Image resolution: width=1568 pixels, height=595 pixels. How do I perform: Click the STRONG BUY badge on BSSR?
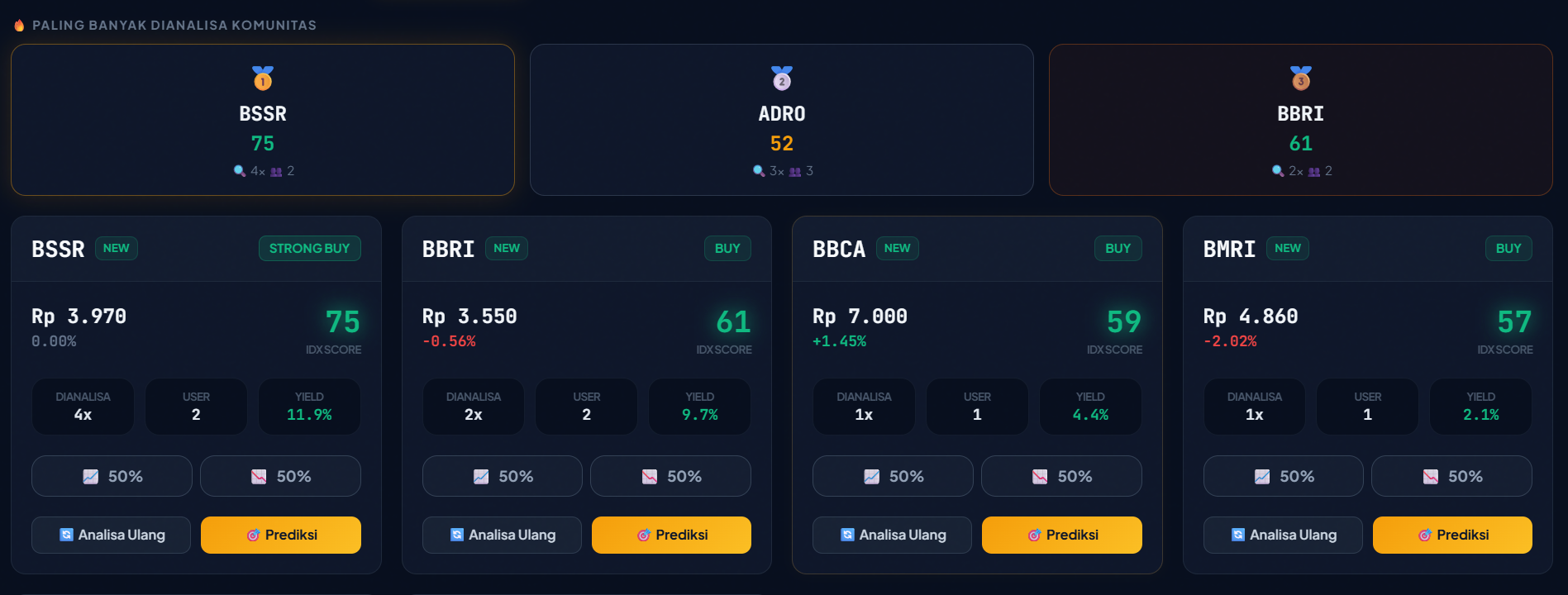pyautogui.click(x=309, y=249)
